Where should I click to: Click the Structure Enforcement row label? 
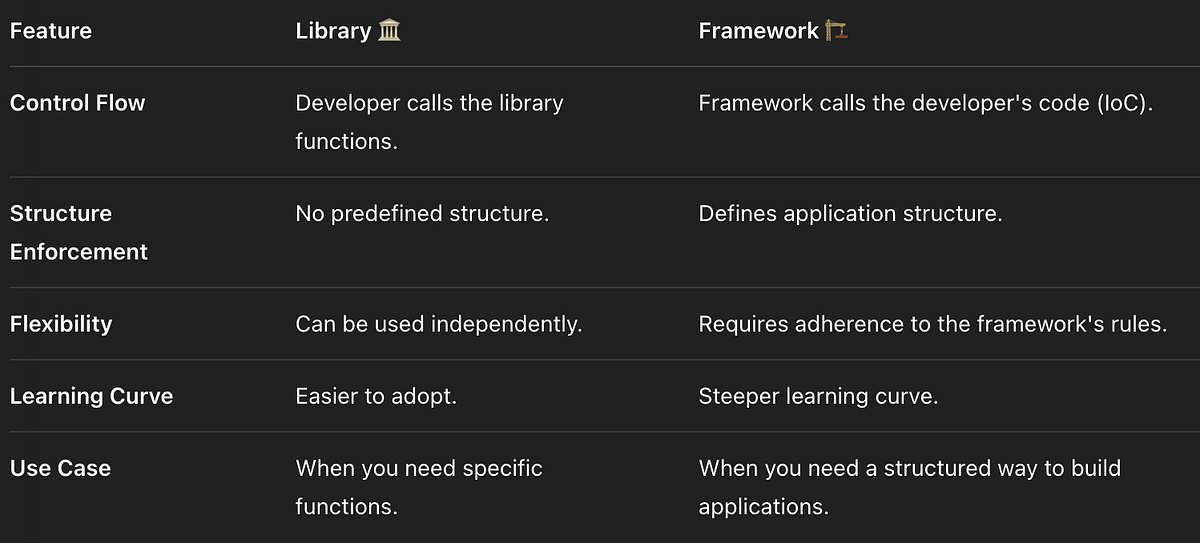79,233
